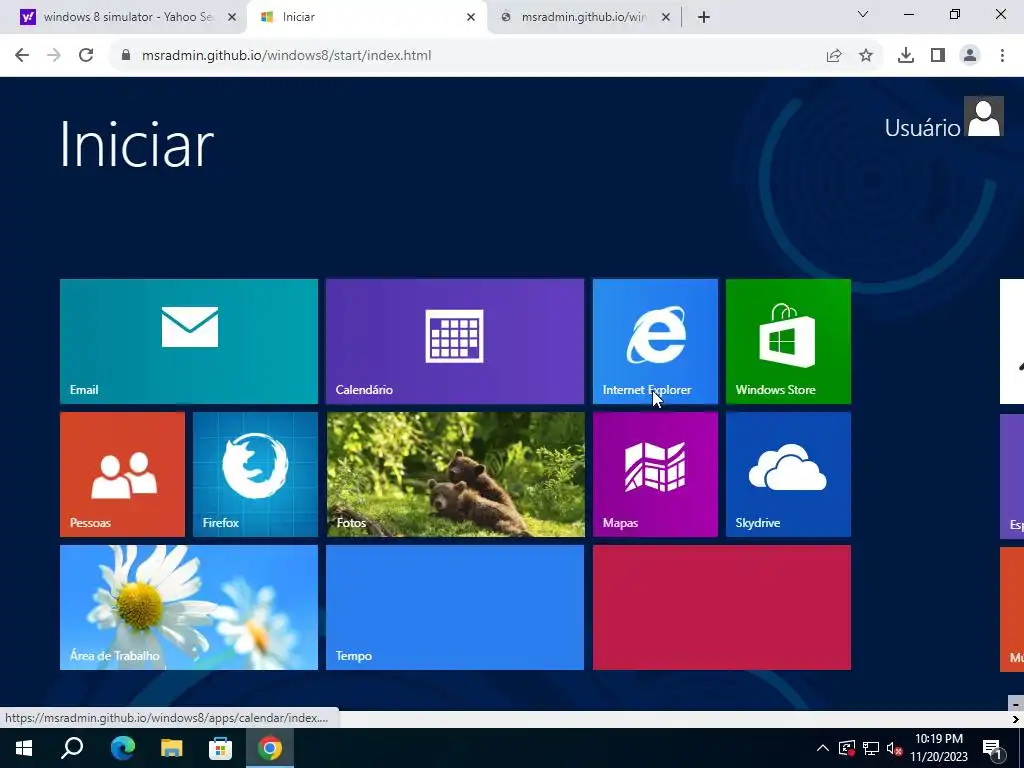The height and width of the screenshot is (768, 1024).
Task: Click the blank crimson tile
Action: click(x=722, y=607)
